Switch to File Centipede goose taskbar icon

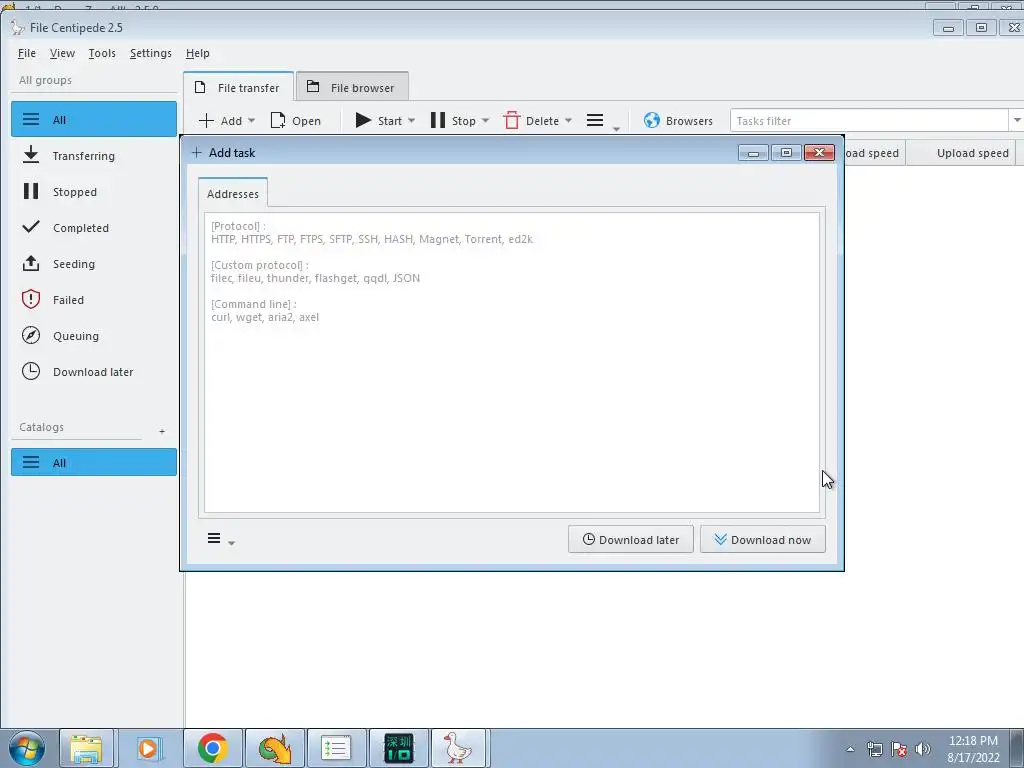pos(458,748)
